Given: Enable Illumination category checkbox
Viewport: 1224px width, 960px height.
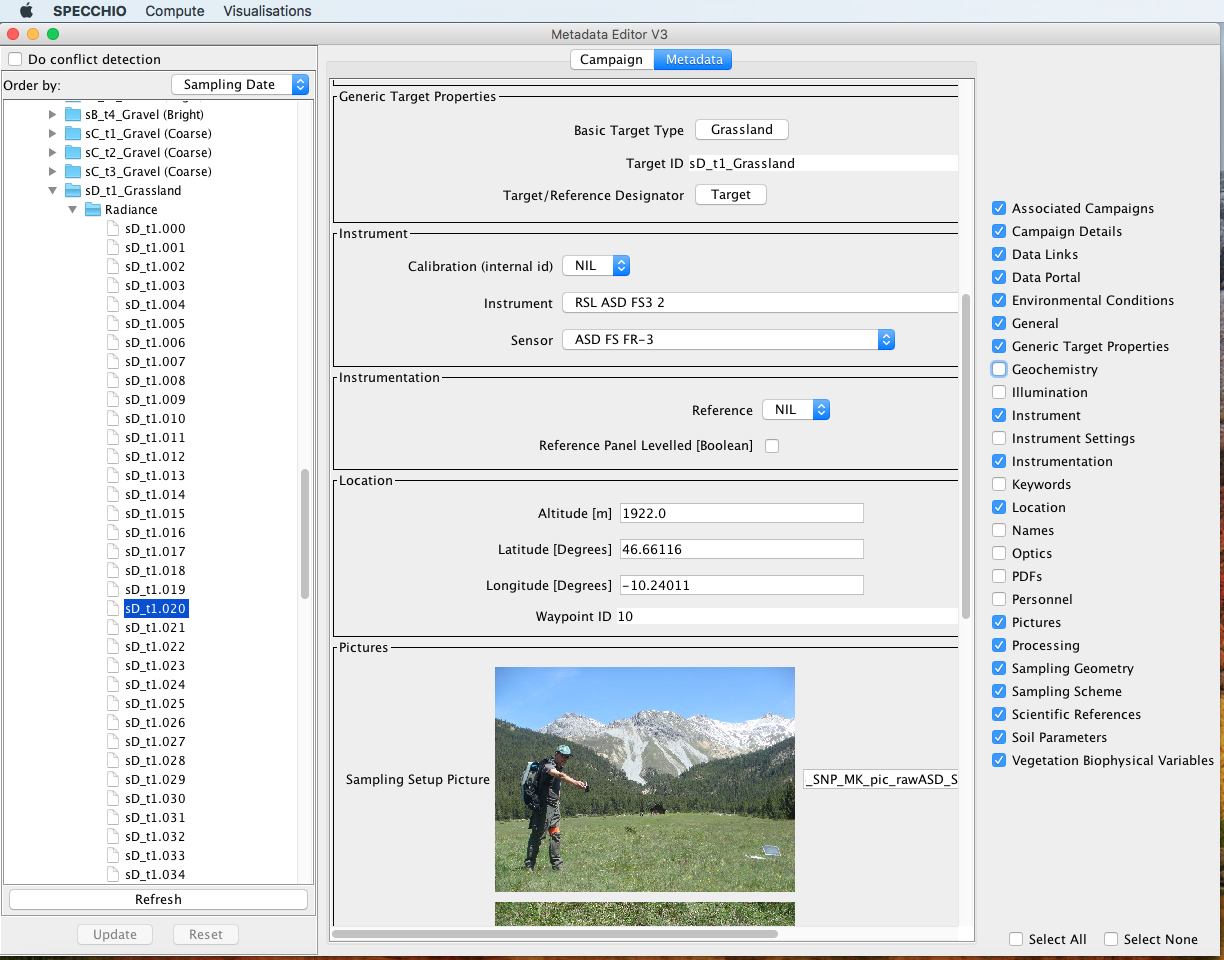Looking at the screenshot, I should click(x=999, y=392).
